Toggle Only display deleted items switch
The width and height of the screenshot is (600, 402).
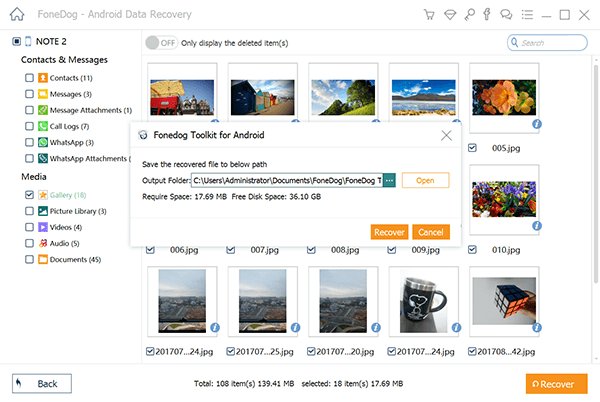click(x=161, y=43)
